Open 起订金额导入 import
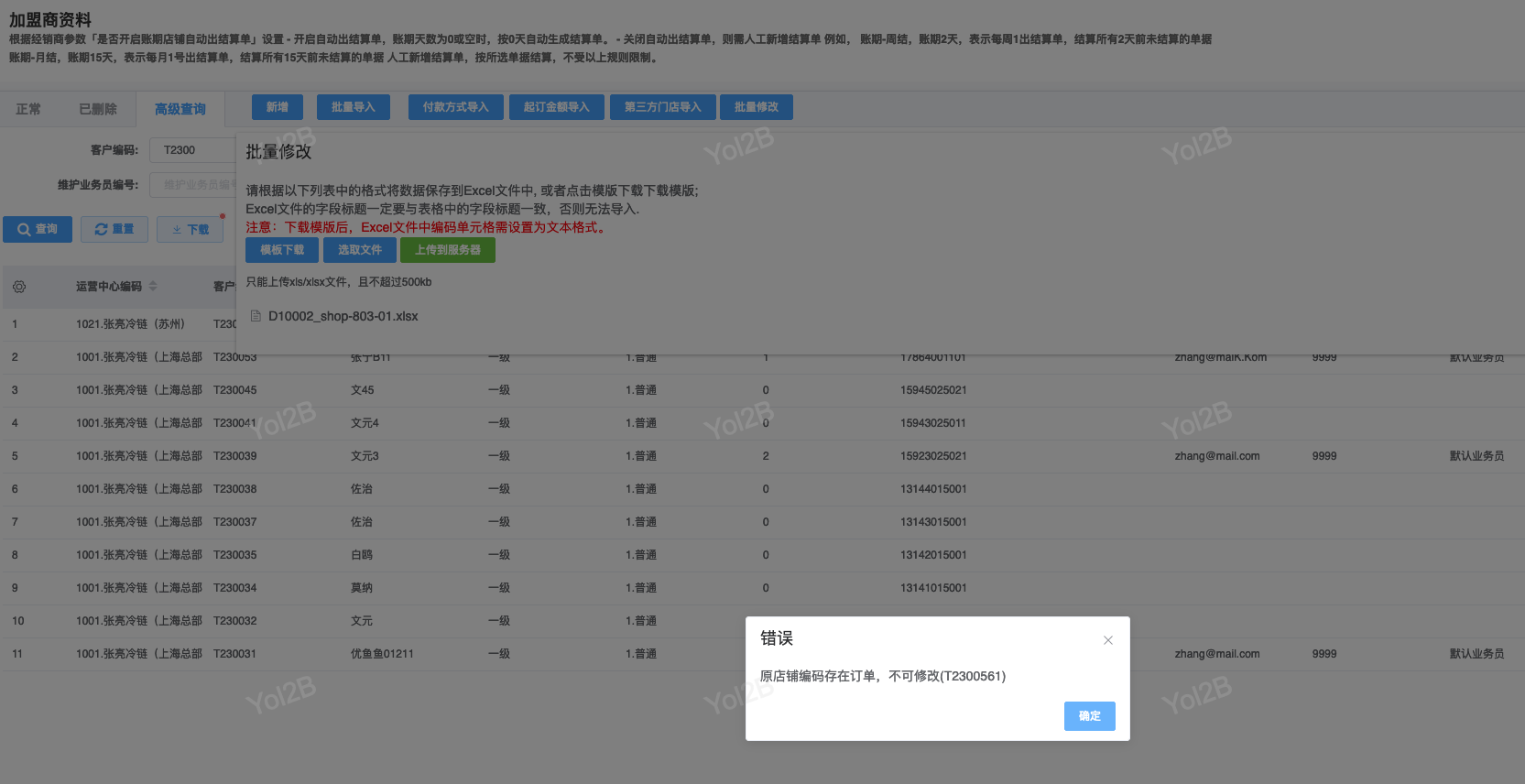This screenshot has height=784, width=1525. pyautogui.click(x=557, y=107)
